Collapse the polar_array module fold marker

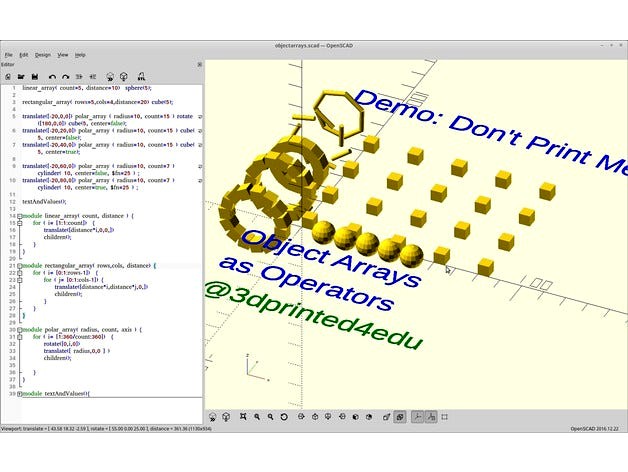[19, 330]
